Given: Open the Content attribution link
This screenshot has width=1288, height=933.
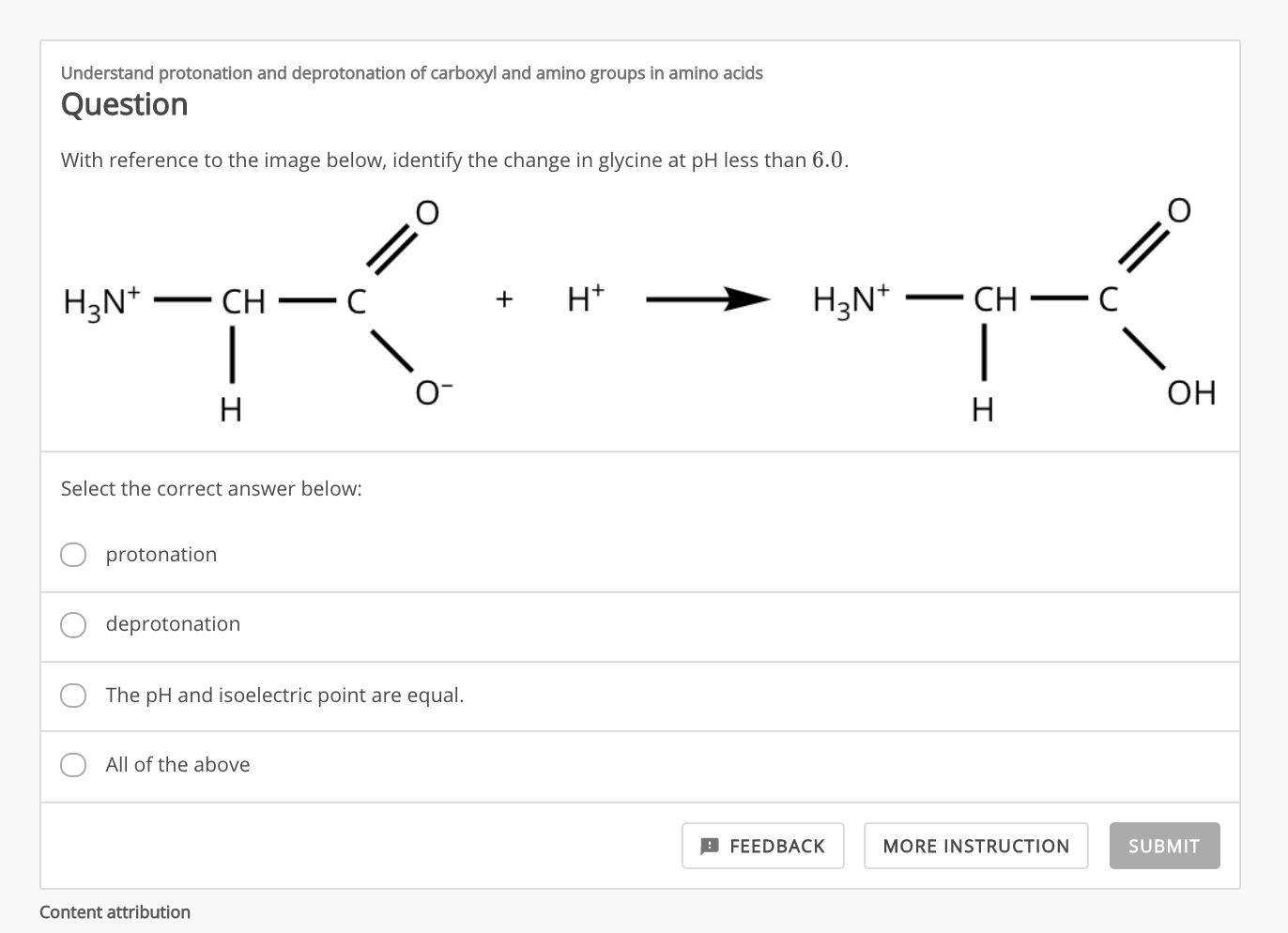Looking at the screenshot, I should [x=115, y=911].
